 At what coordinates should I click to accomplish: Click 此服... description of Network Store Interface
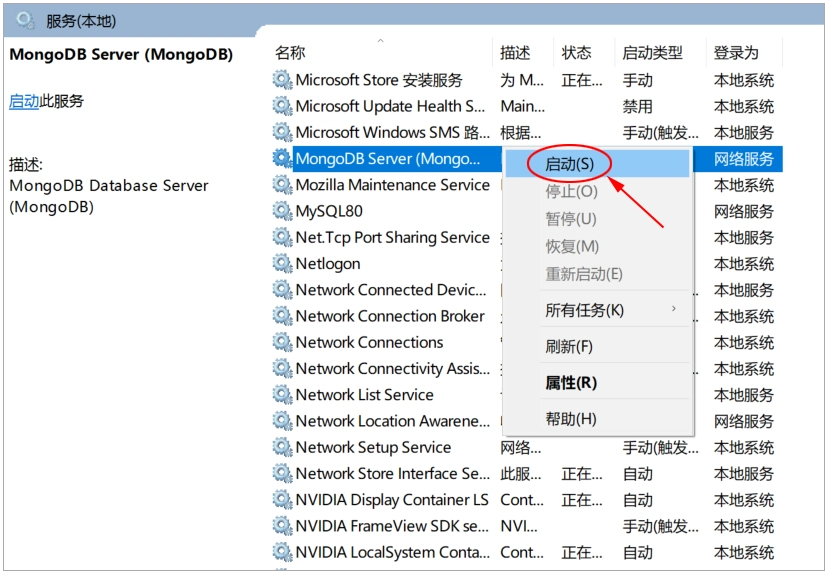click(521, 474)
